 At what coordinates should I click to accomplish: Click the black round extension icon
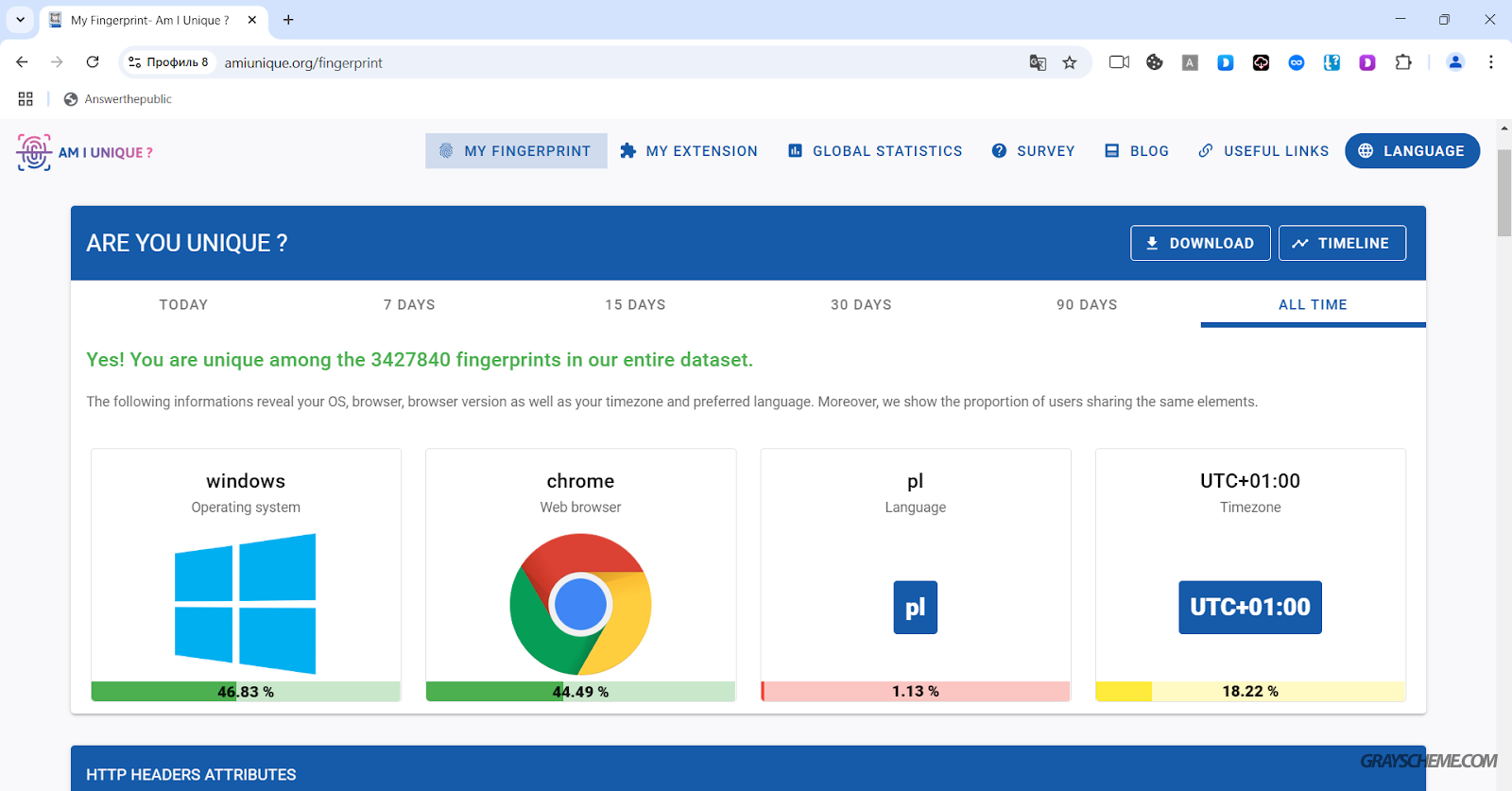(x=1261, y=63)
